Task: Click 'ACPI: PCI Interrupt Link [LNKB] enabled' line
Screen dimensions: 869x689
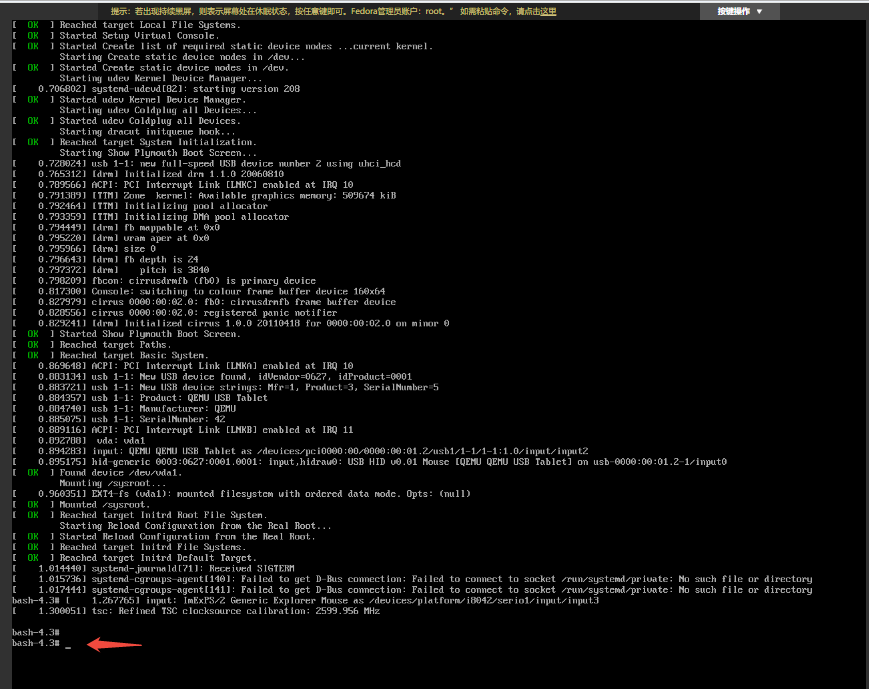Action: pos(183,430)
